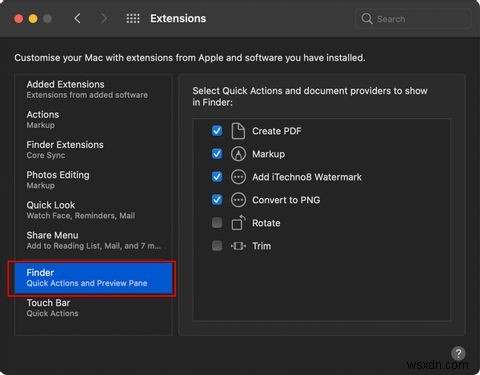The width and height of the screenshot is (480, 375).
Task: Click the red close window button
Action: point(19,19)
